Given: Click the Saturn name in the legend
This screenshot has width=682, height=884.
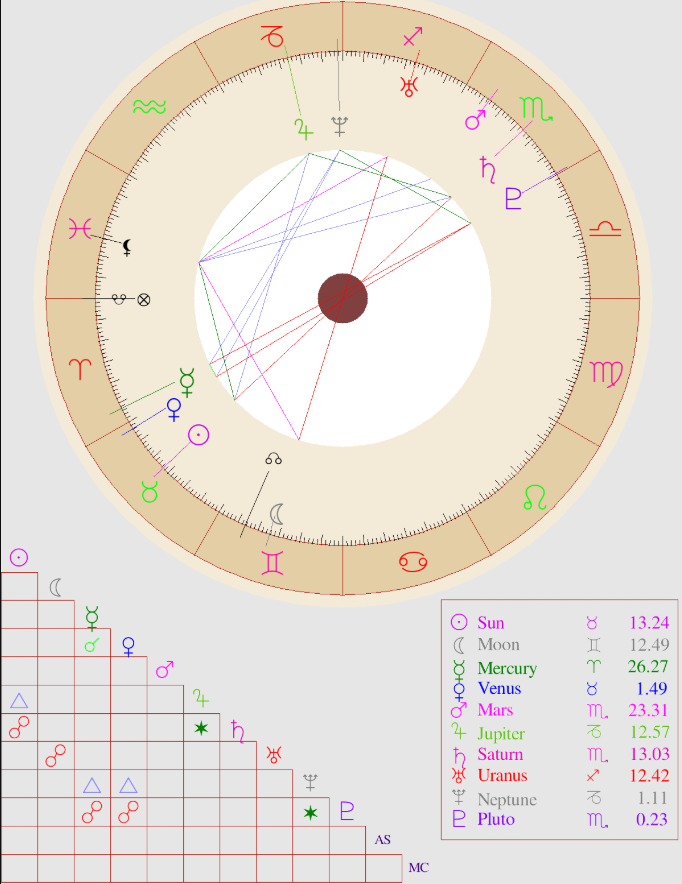Looking at the screenshot, I should pyautogui.click(x=500, y=754).
